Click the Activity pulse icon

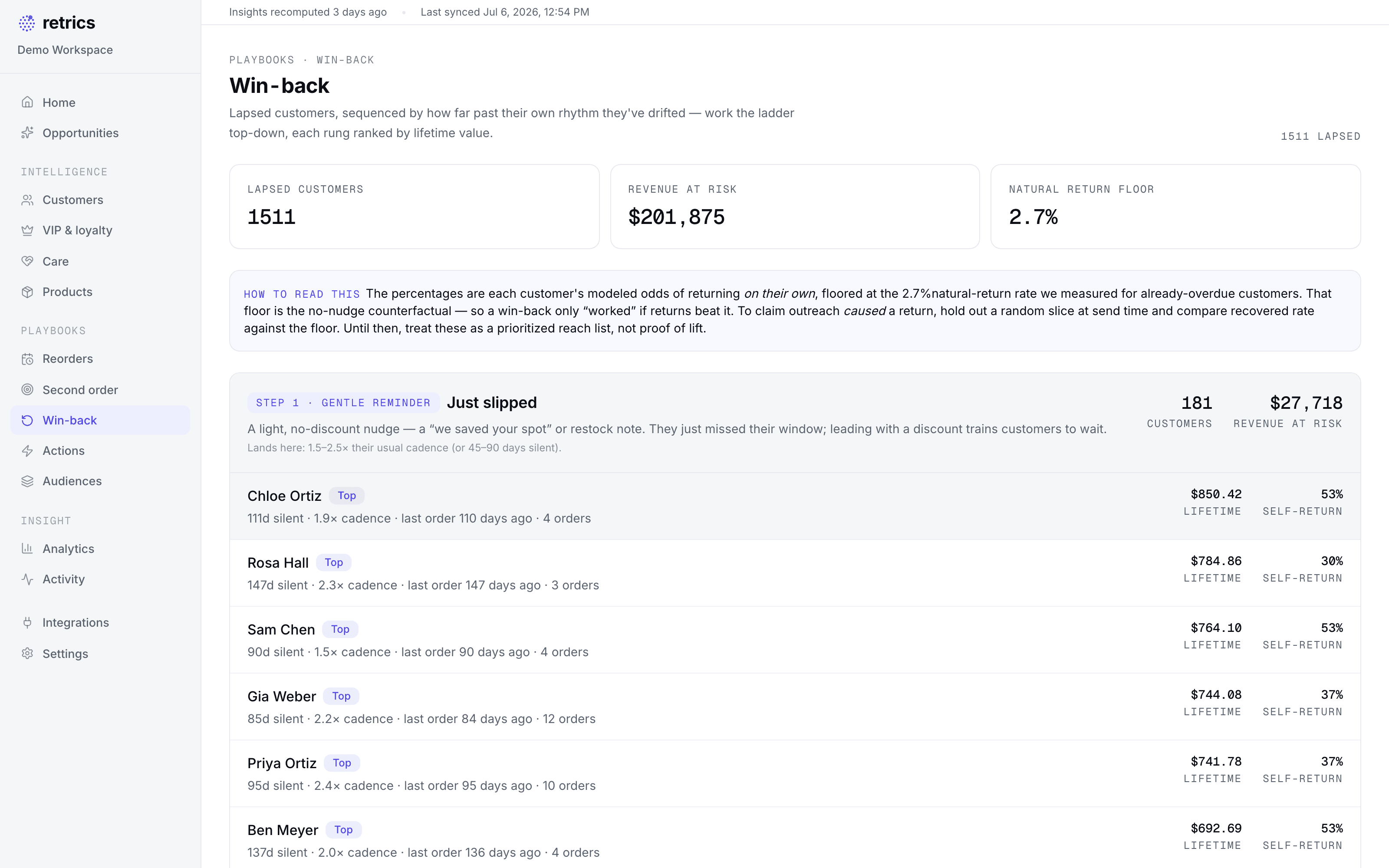pyautogui.click(x=27, y=579)
